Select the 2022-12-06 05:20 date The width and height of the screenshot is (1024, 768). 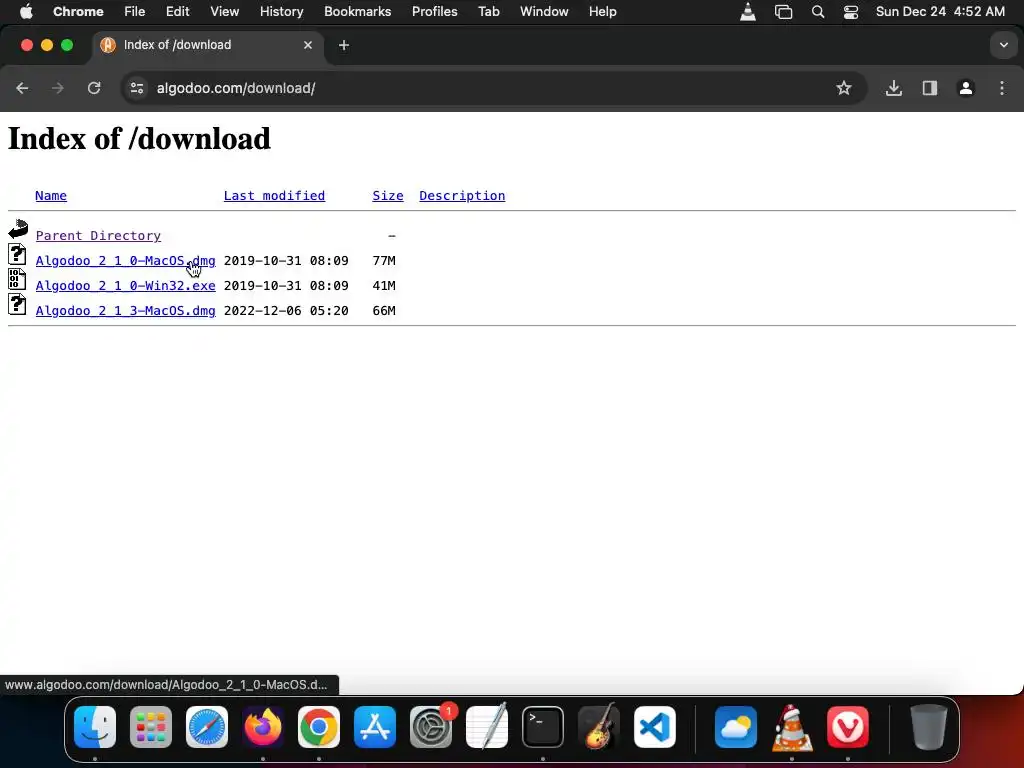(286, 311)
